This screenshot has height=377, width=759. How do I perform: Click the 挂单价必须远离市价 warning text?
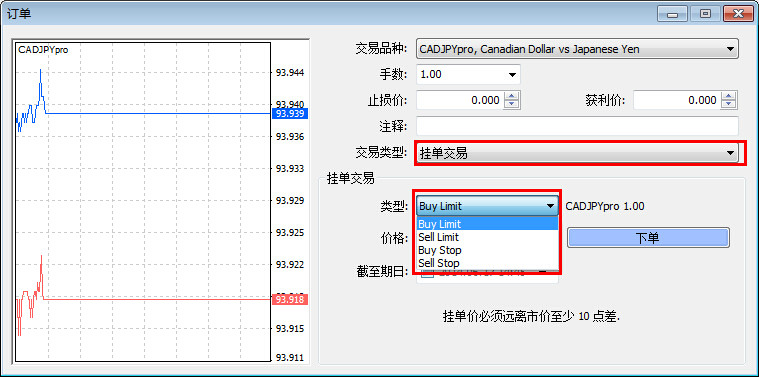[531, 317]
